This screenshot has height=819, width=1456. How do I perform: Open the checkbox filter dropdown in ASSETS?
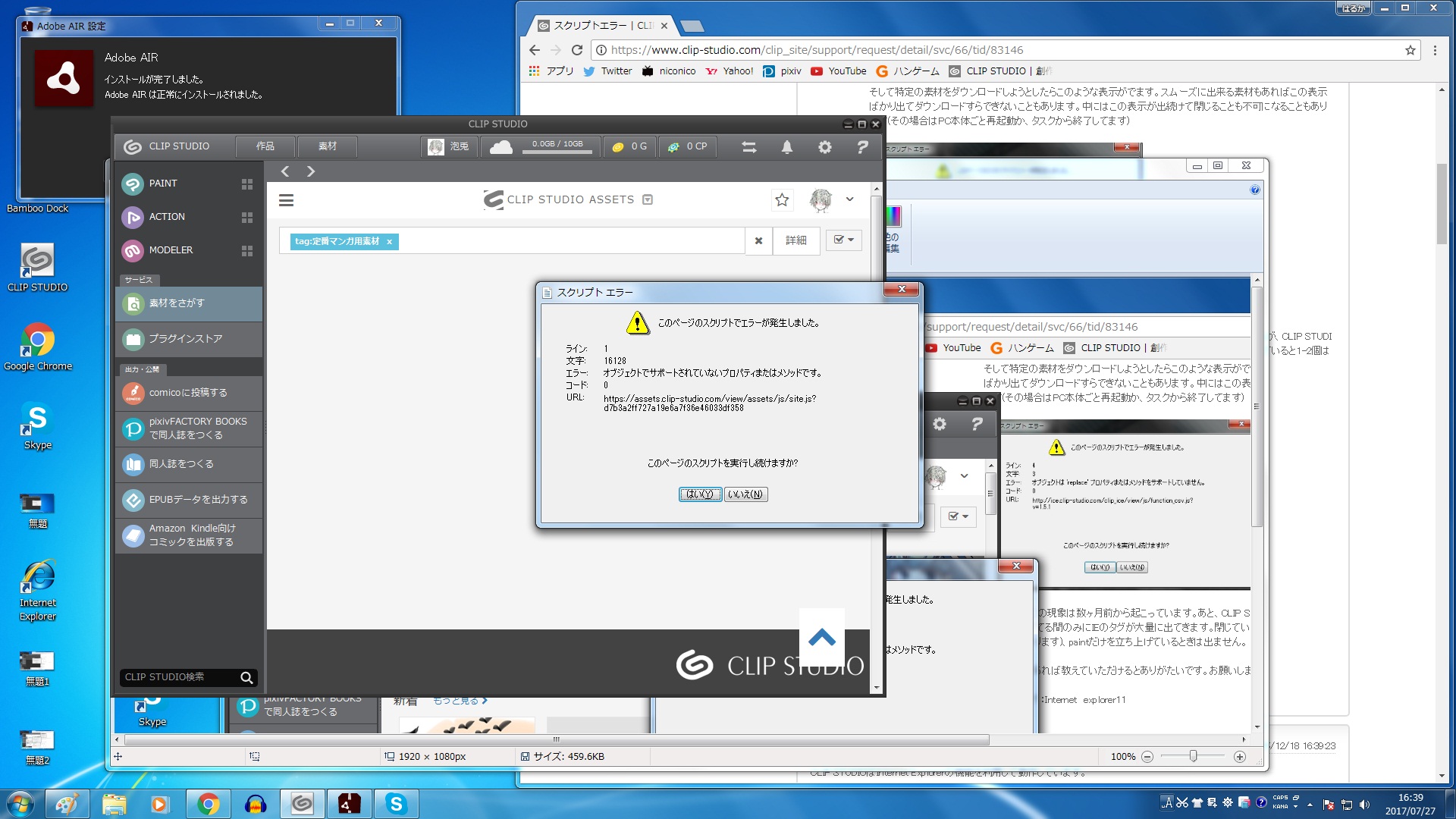[x=843, y=240]
